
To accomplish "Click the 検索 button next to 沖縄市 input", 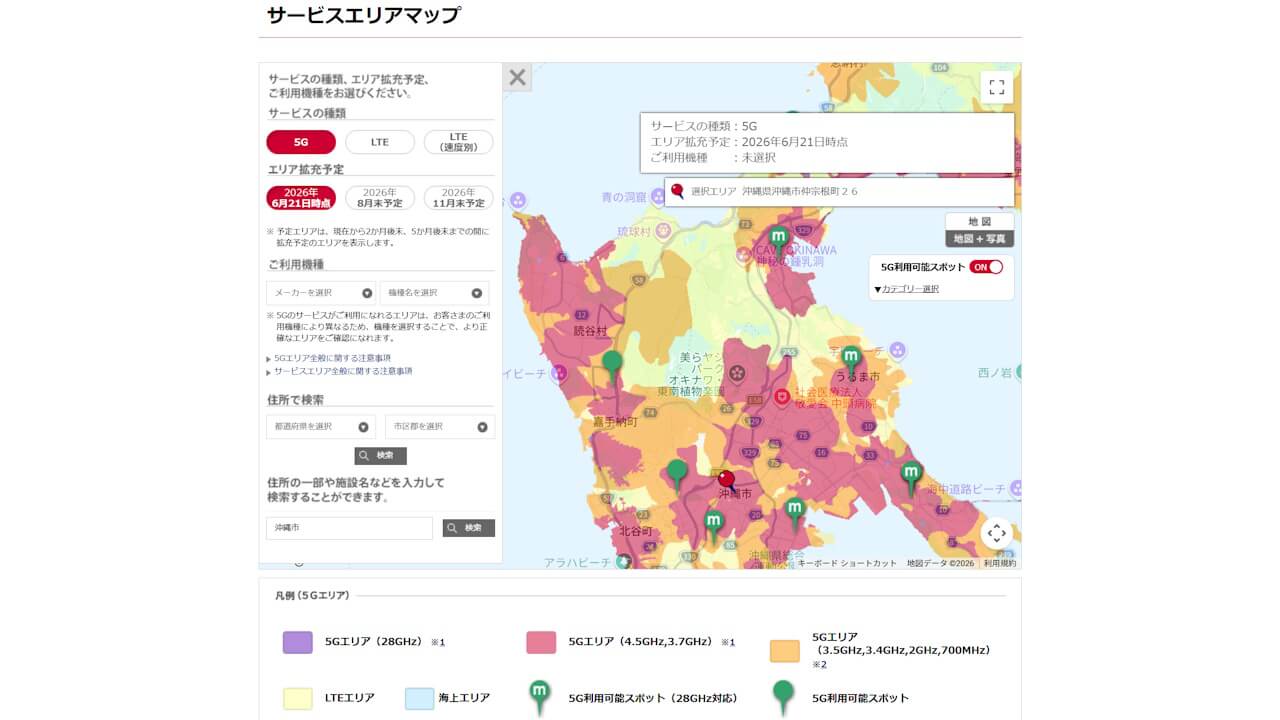I will click(469, 528).
